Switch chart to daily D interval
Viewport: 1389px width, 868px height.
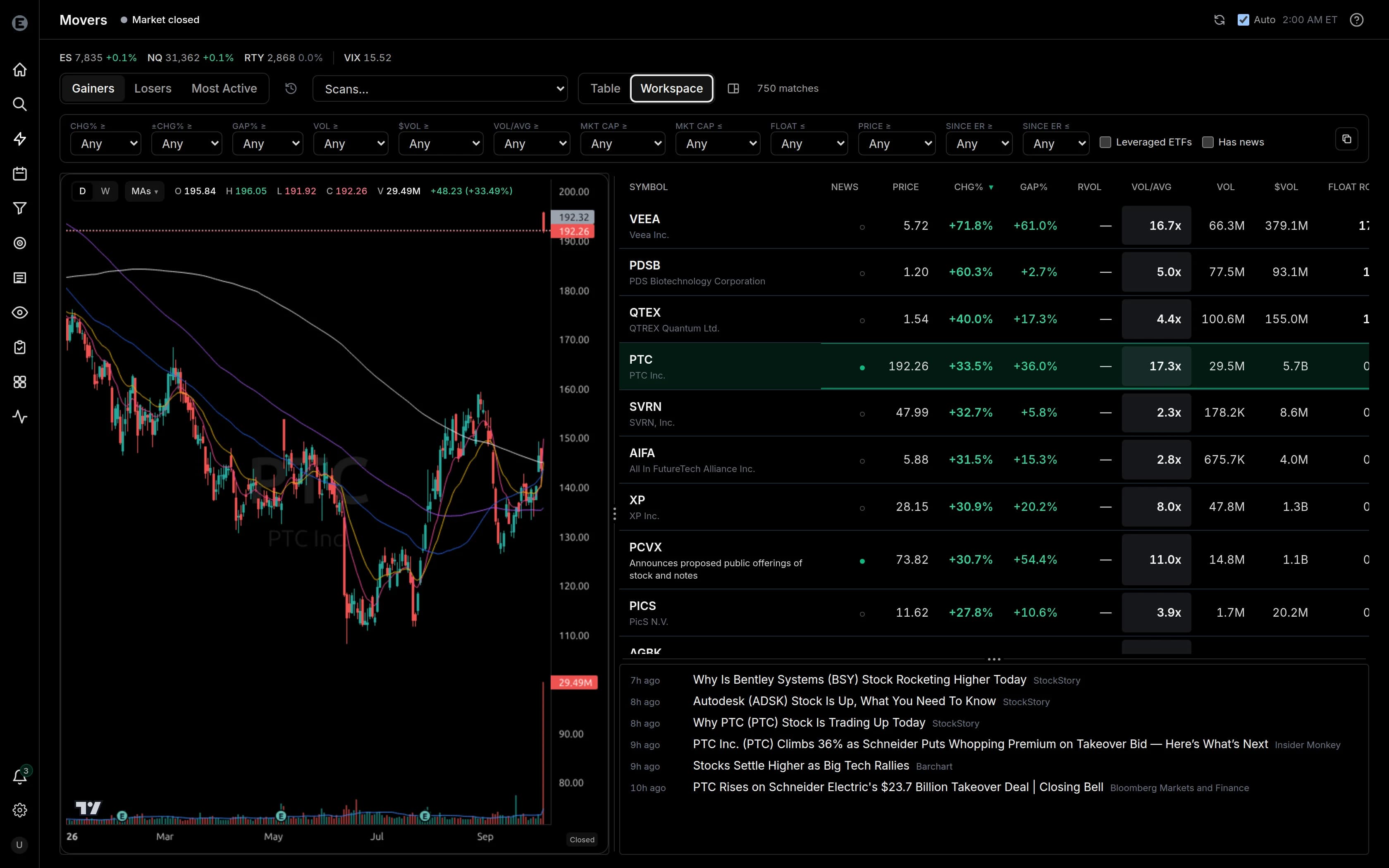[x=83, y=191]
